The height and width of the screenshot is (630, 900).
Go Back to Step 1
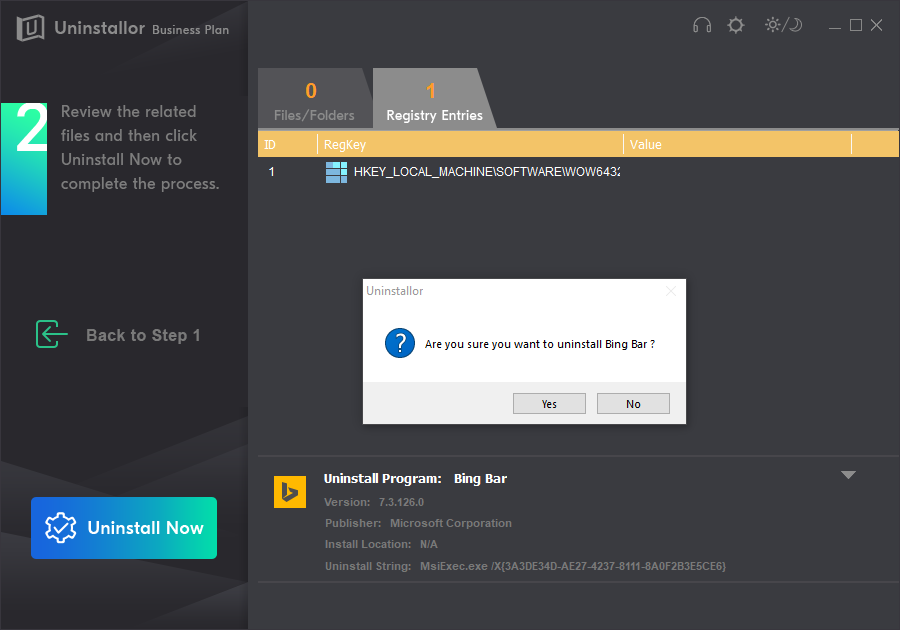(x=143, y=335)
